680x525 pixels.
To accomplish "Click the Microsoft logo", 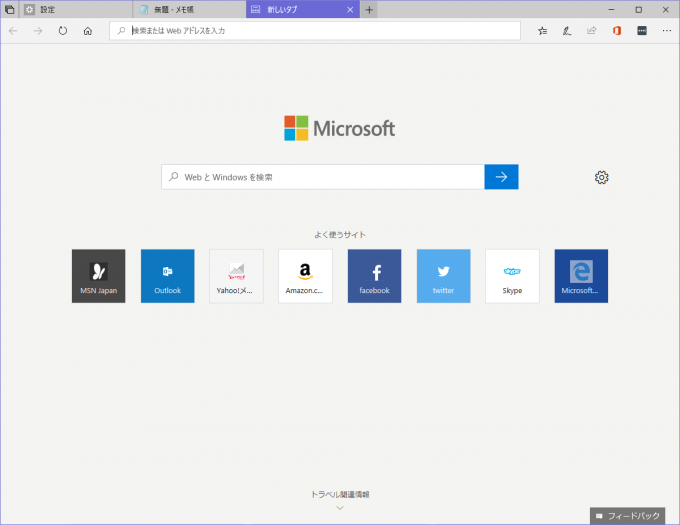I will tap(340, 128).
